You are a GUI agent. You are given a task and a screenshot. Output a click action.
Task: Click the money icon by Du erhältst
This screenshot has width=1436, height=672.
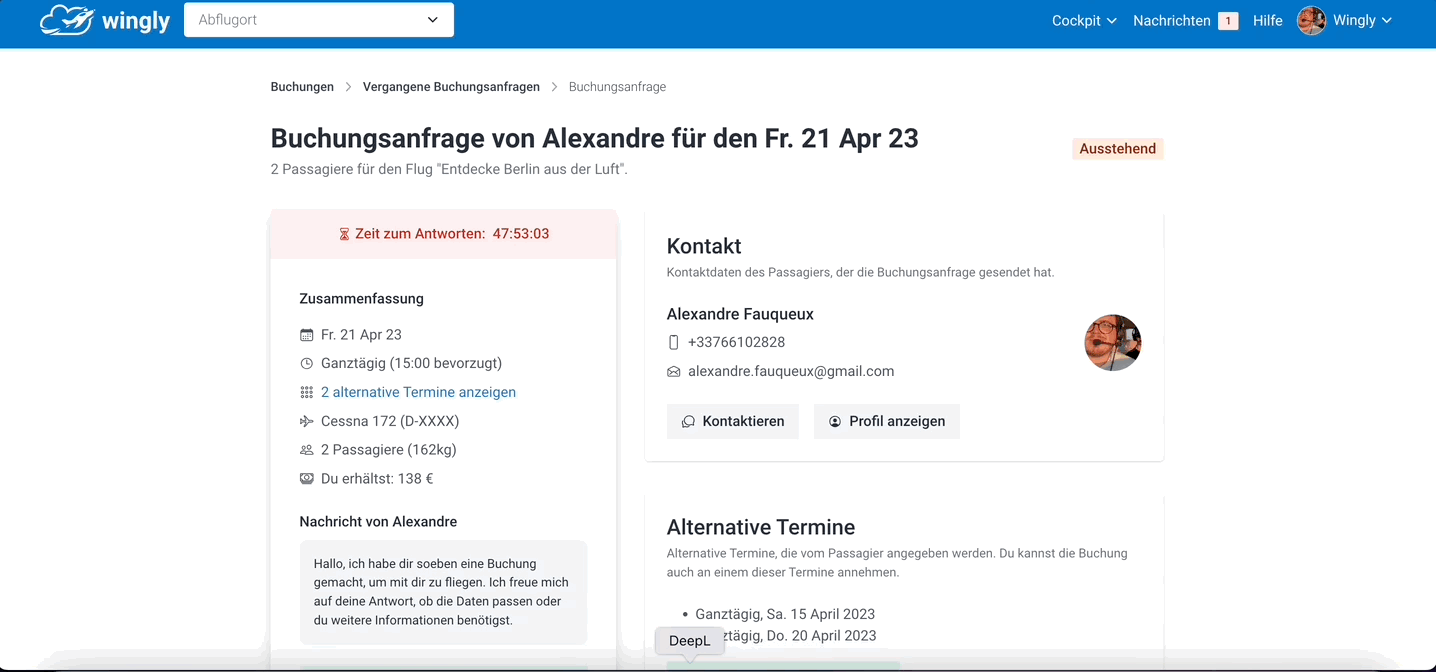[x=307, y=479]
